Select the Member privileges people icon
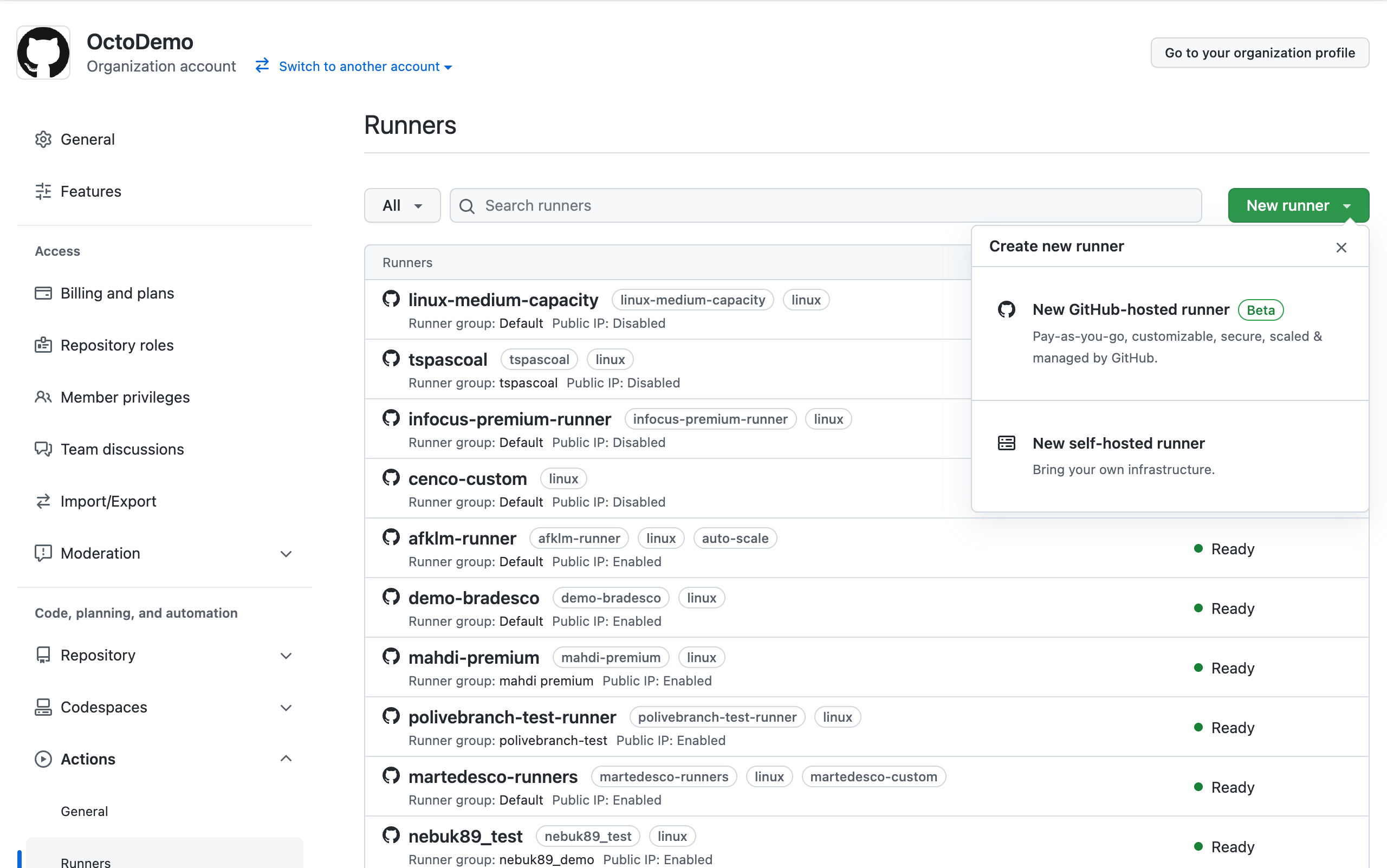The image size is (1387, 868). coord(43,397)
